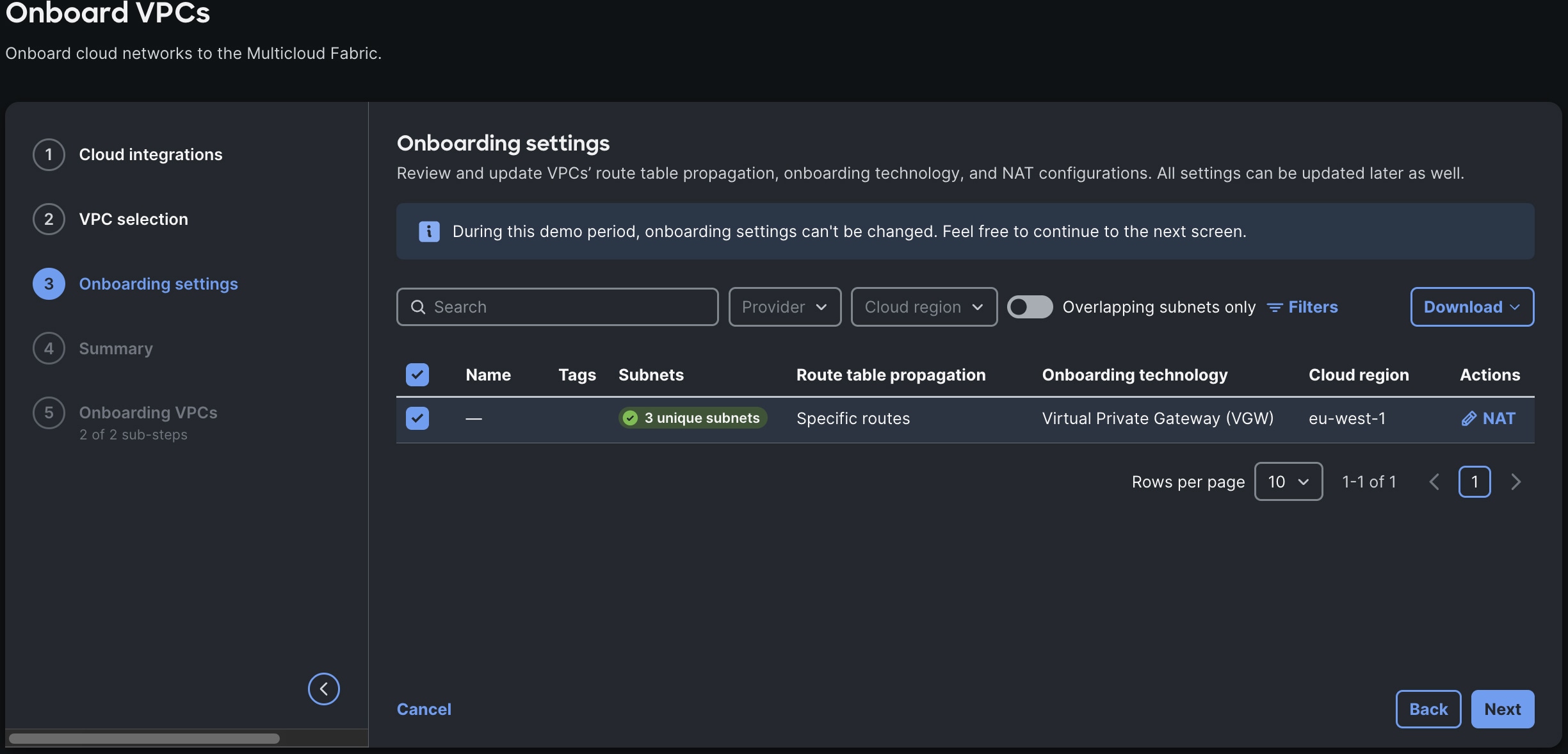
Task: Click into the Search field
Action: [557, 307]
